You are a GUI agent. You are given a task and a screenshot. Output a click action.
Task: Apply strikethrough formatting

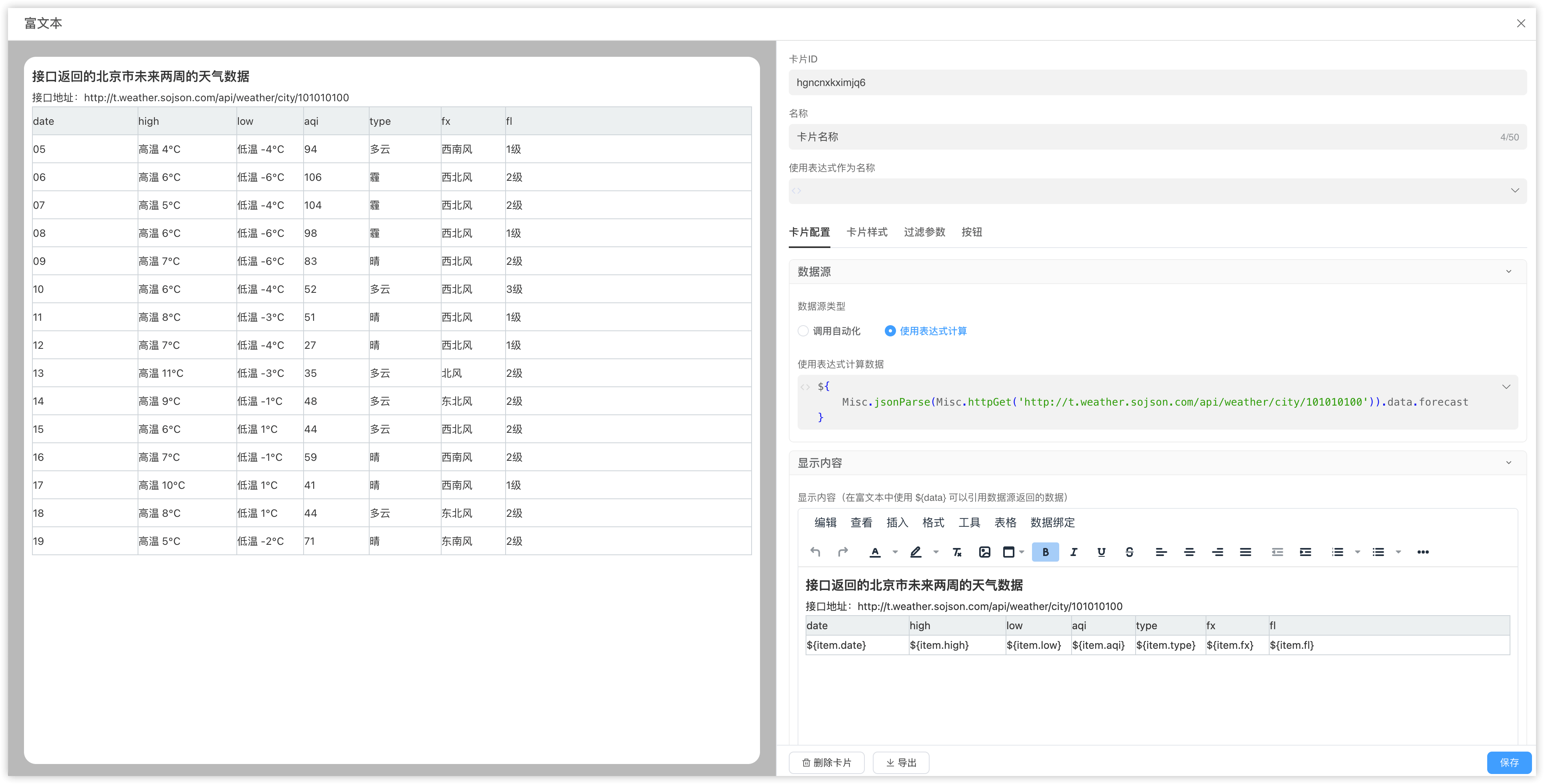1129,552
